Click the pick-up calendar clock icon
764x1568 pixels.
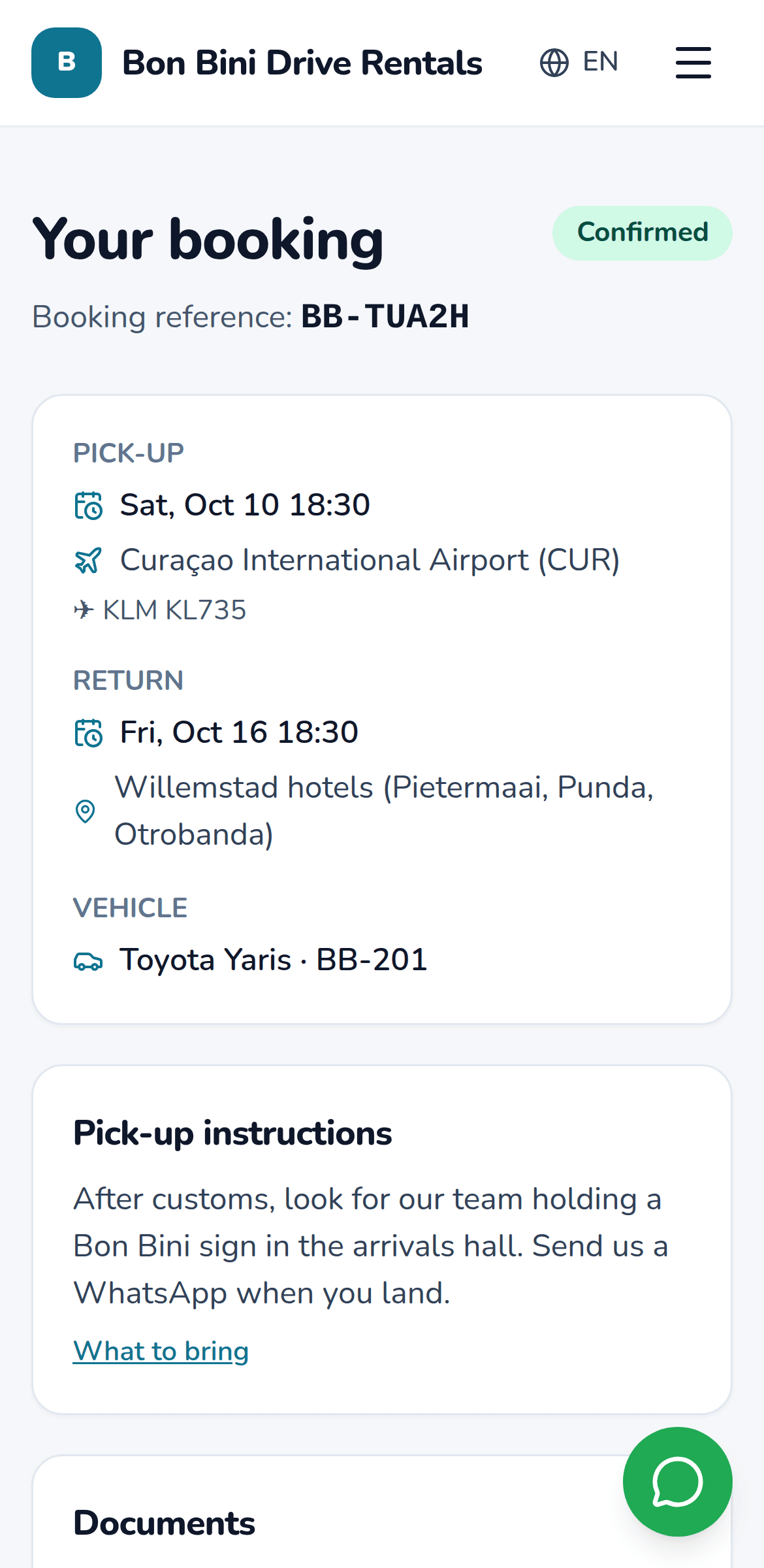[88, 505]
